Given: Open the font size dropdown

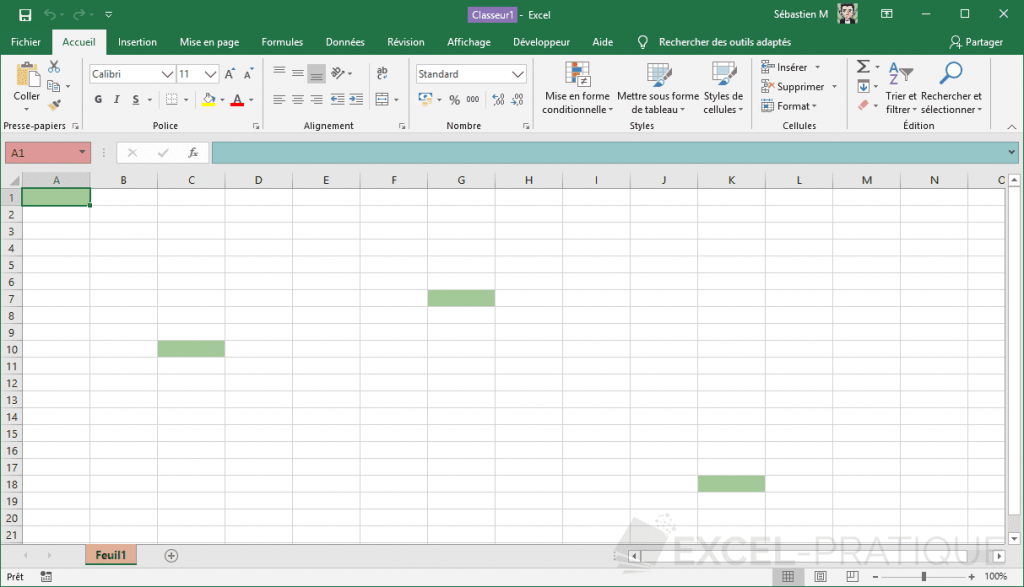Looking at the screenshot, I should point(209,73).
